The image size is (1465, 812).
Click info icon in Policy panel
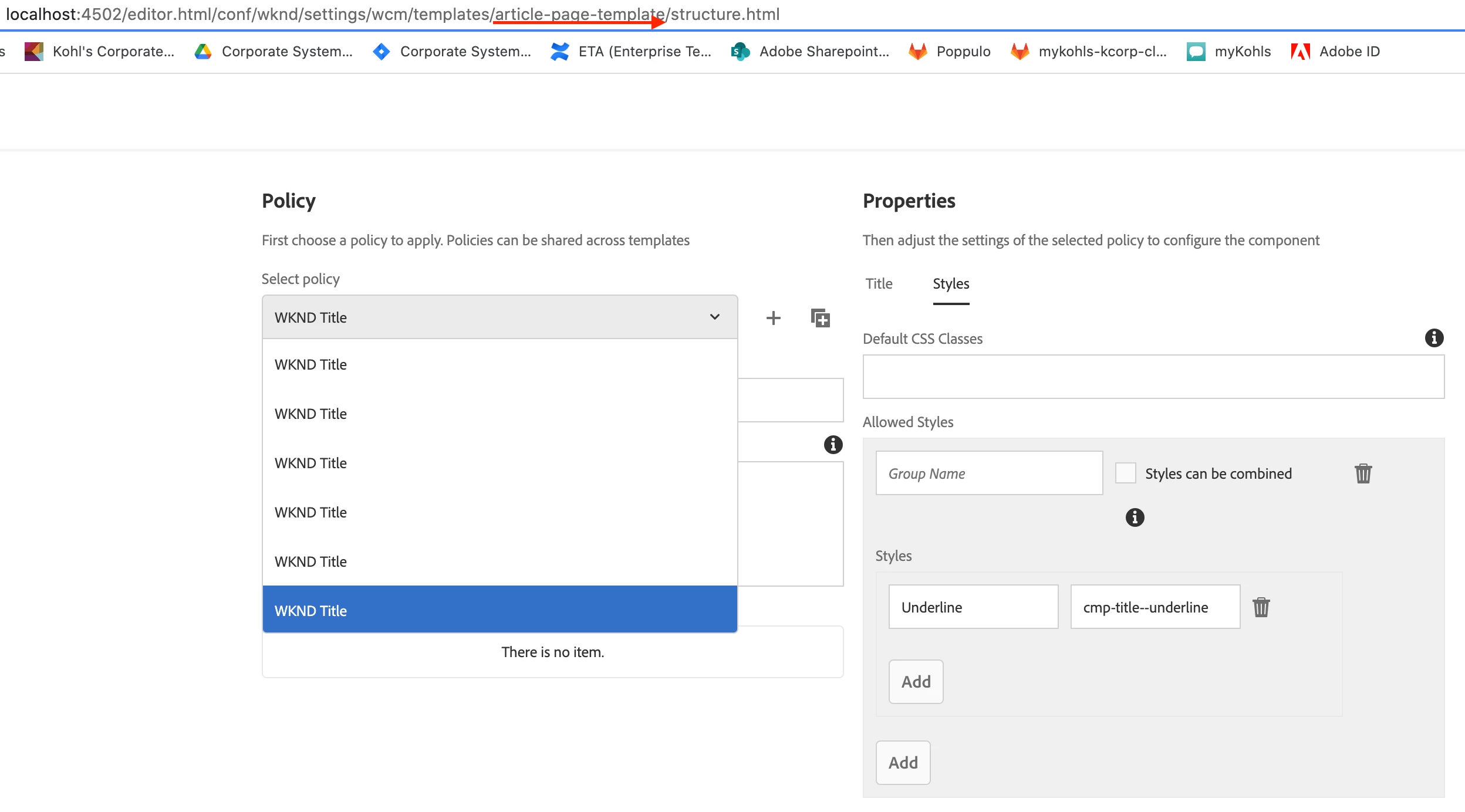pos(833,445)
